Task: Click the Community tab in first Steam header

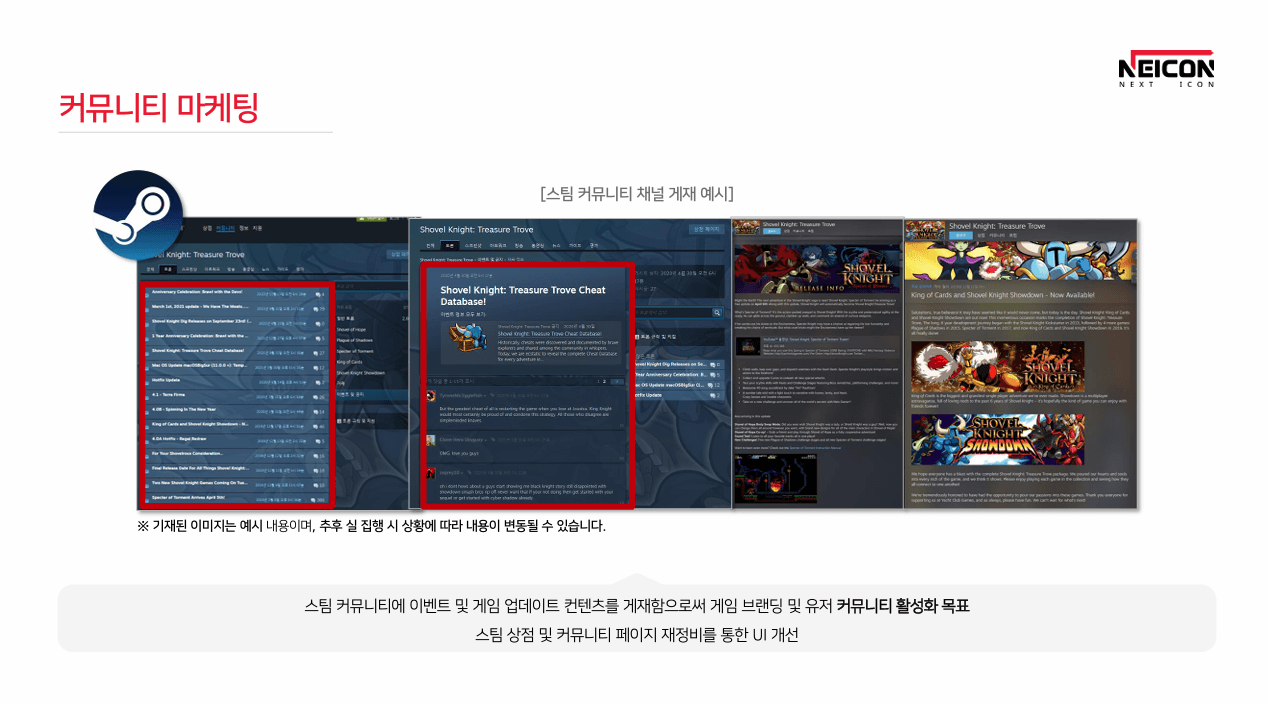Action: [x=226, y=228]
